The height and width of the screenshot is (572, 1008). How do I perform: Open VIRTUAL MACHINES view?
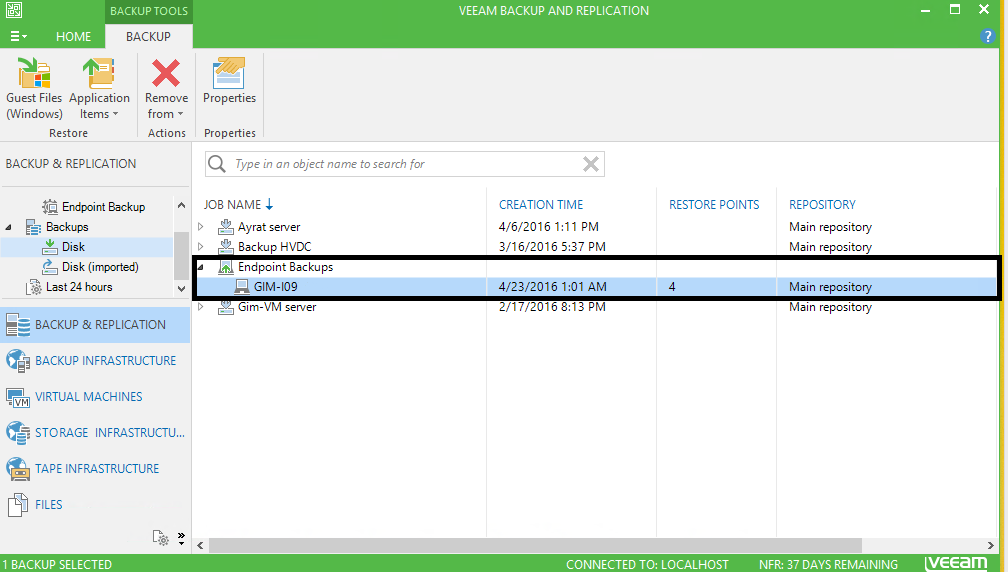[94, 397]
